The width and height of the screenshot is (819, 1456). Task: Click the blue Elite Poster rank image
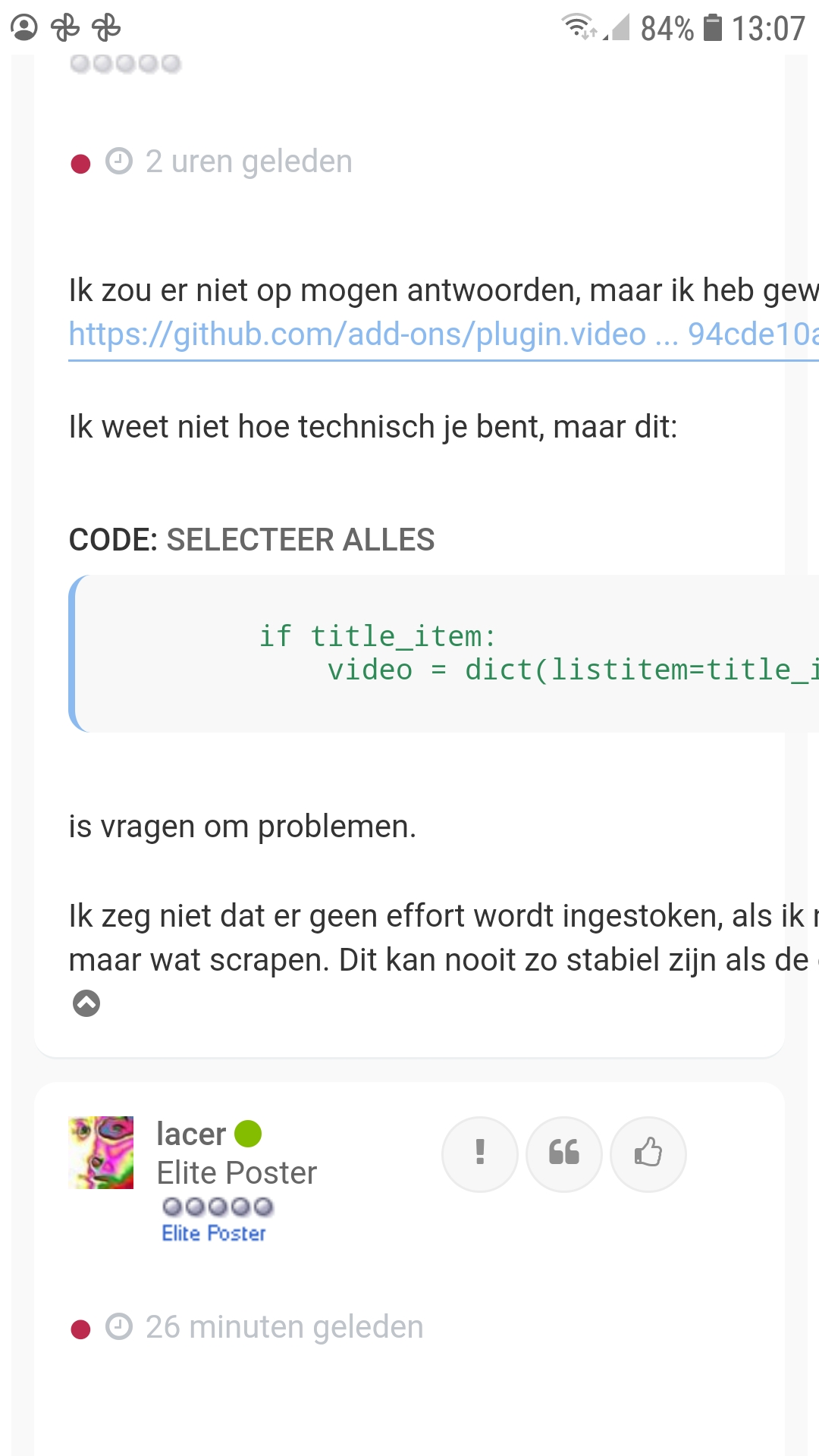pyautogui.click(x=215, y=1233)
